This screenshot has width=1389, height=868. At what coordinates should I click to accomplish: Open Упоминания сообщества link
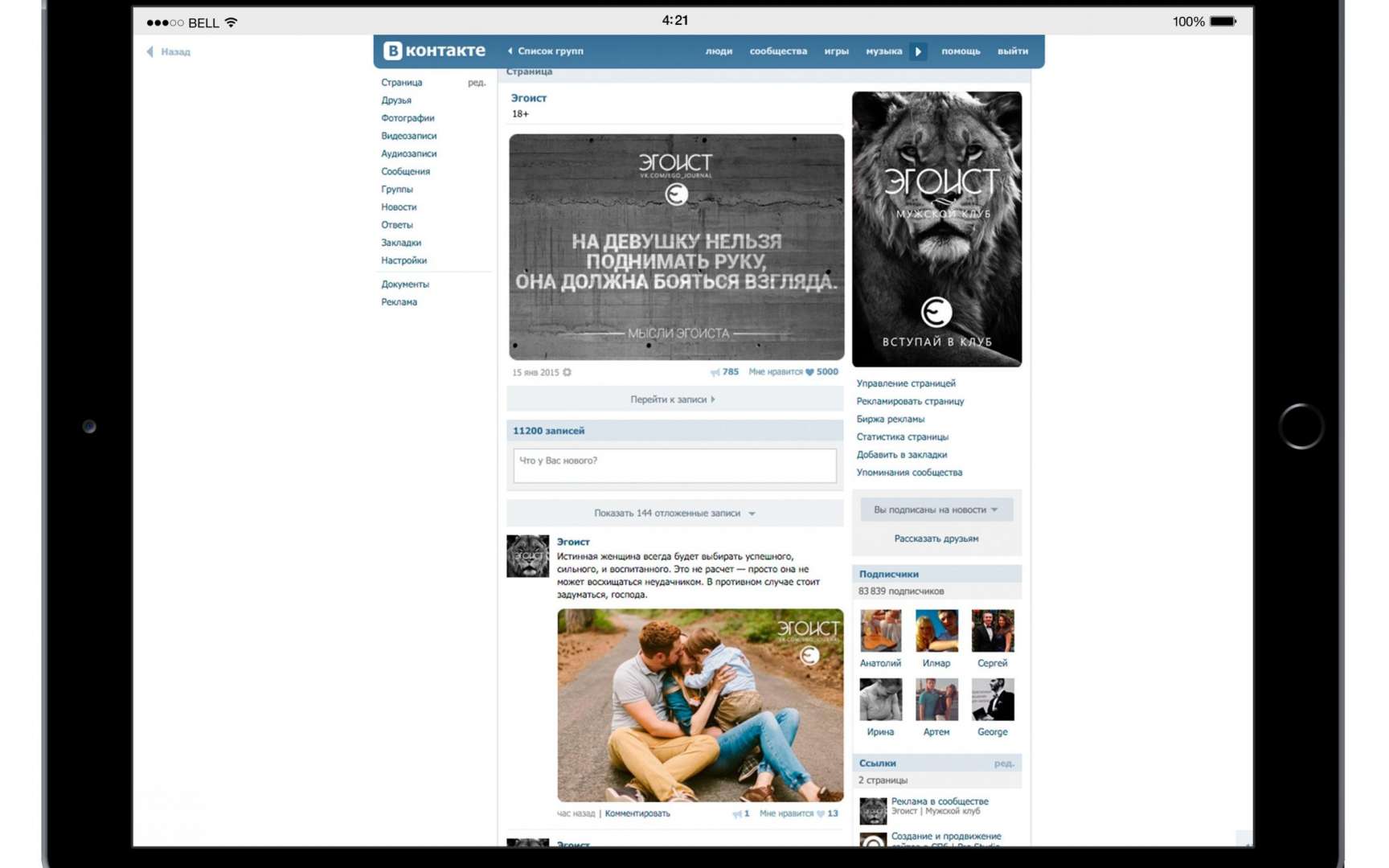pyautogui.click(x=909, y=473)
